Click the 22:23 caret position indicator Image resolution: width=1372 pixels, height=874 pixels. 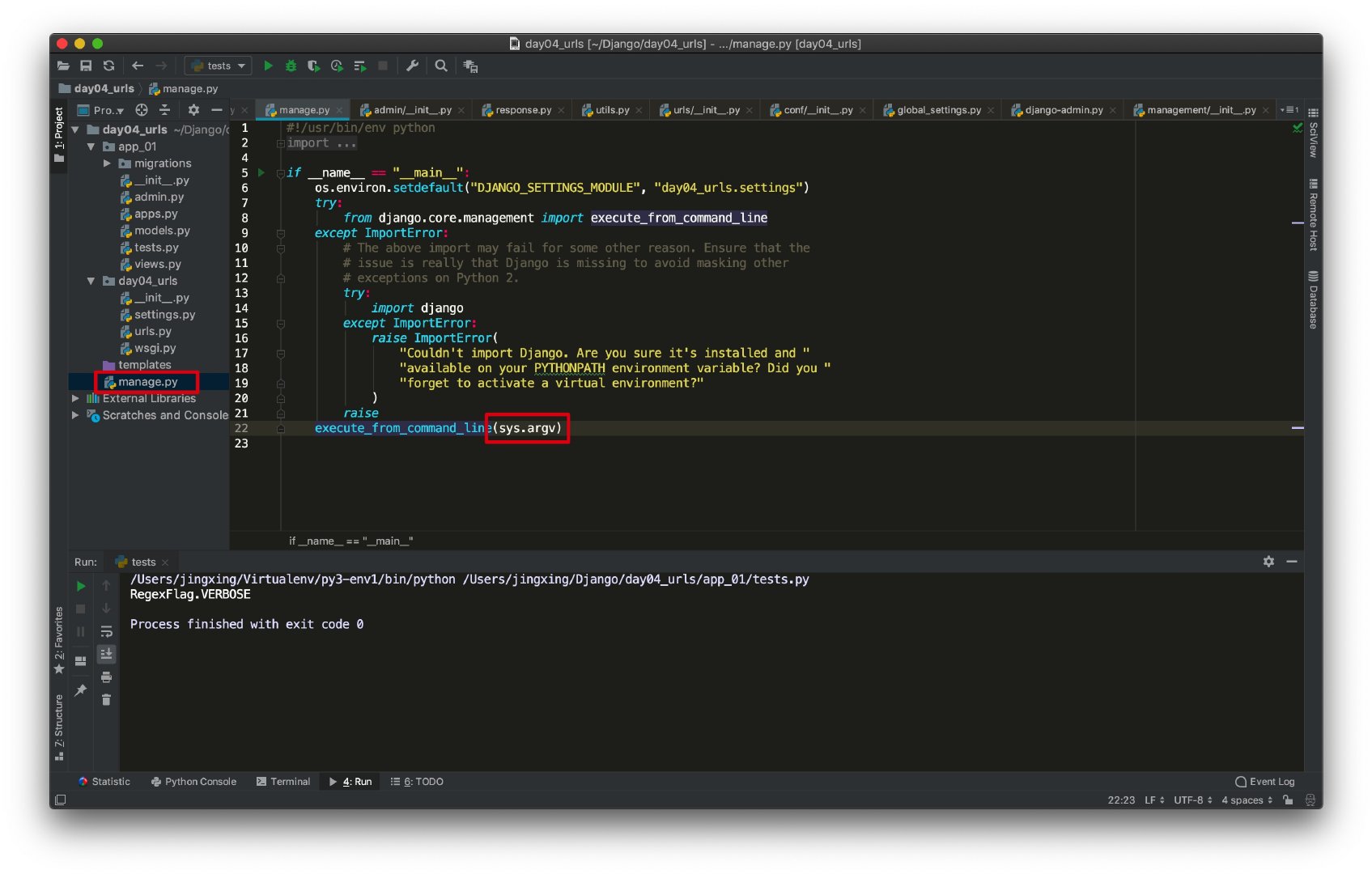coord(1121,800)
